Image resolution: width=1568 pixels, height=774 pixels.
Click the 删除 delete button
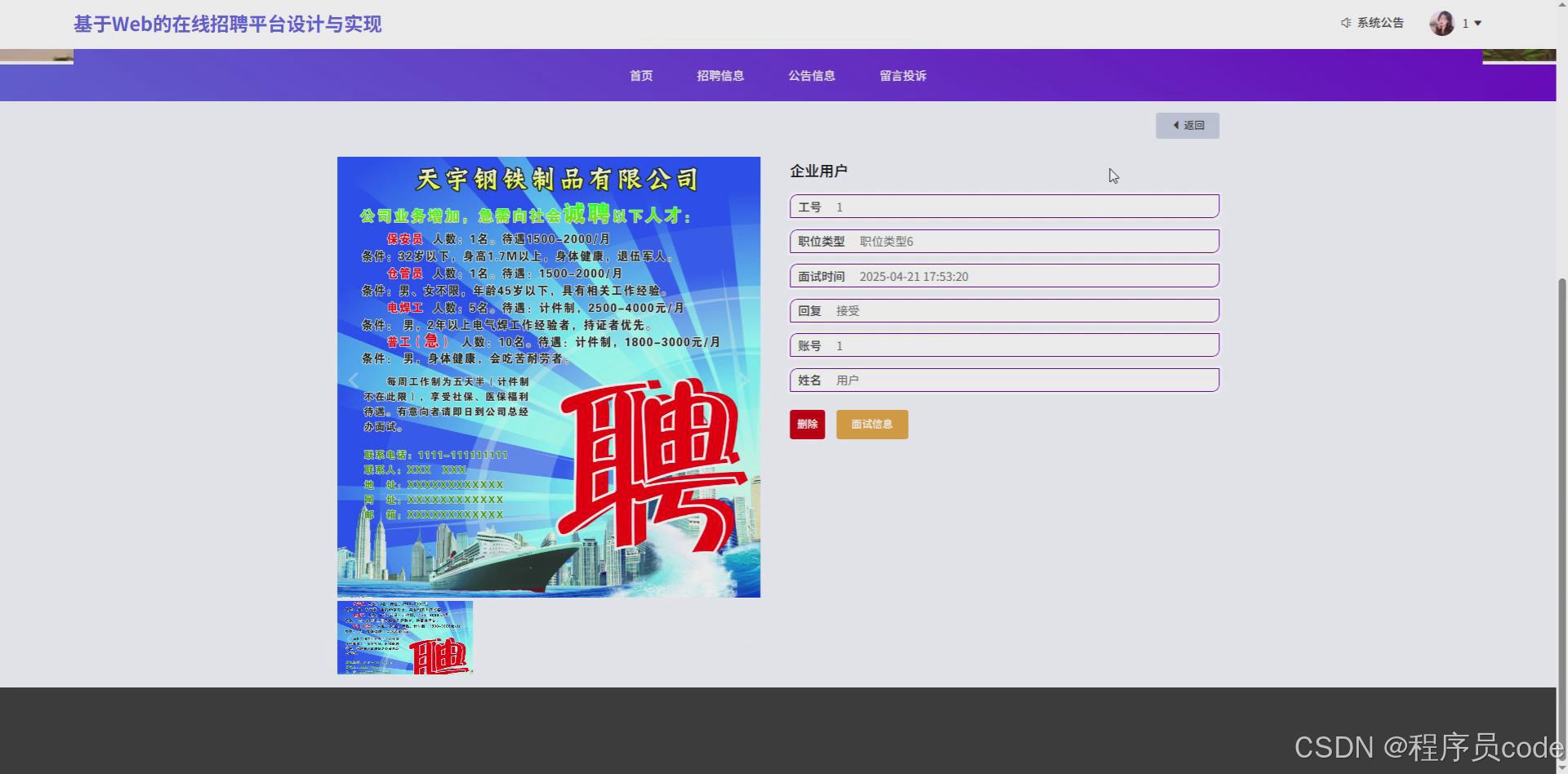tap(807, 425)
